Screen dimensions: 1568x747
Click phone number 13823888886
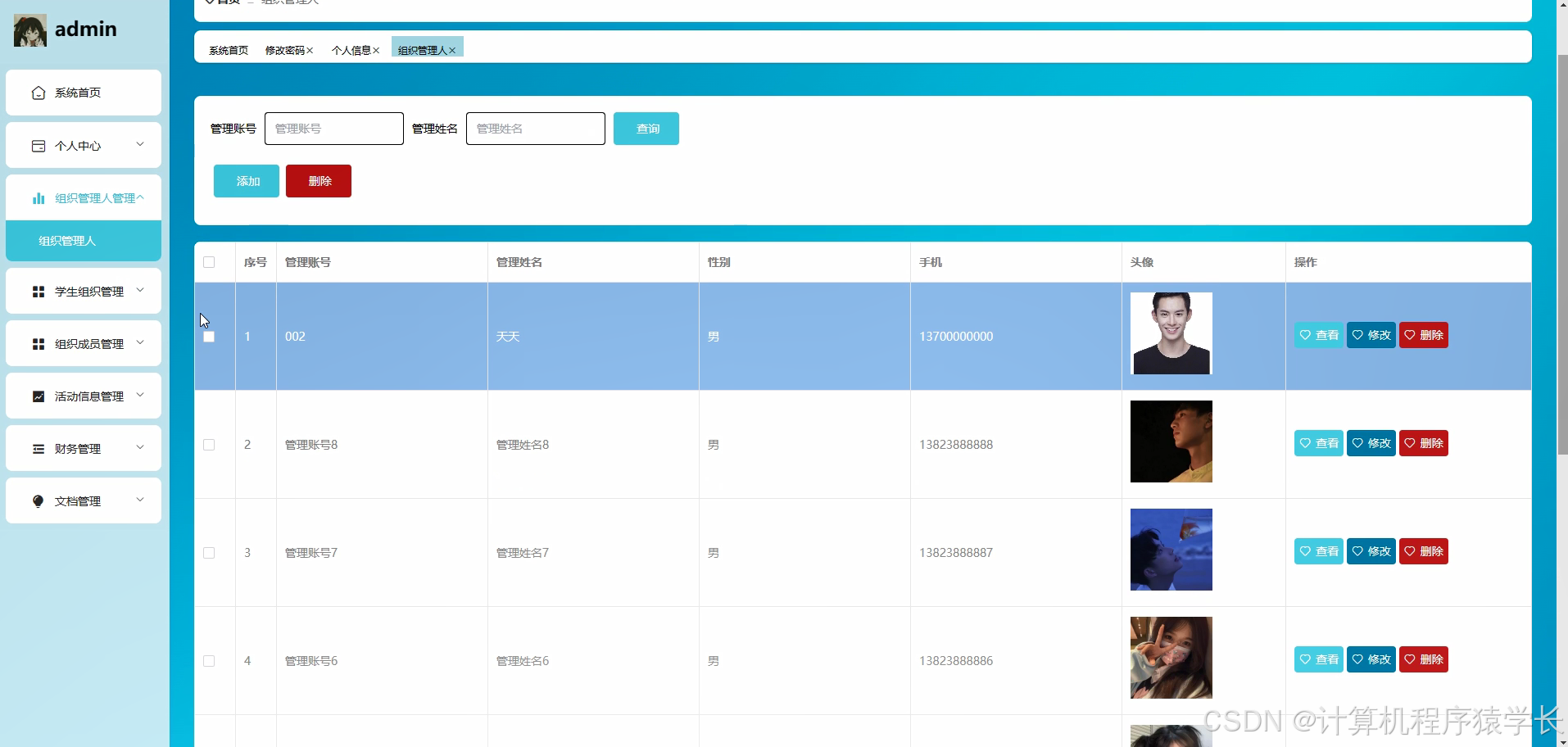tap(956, 661)
